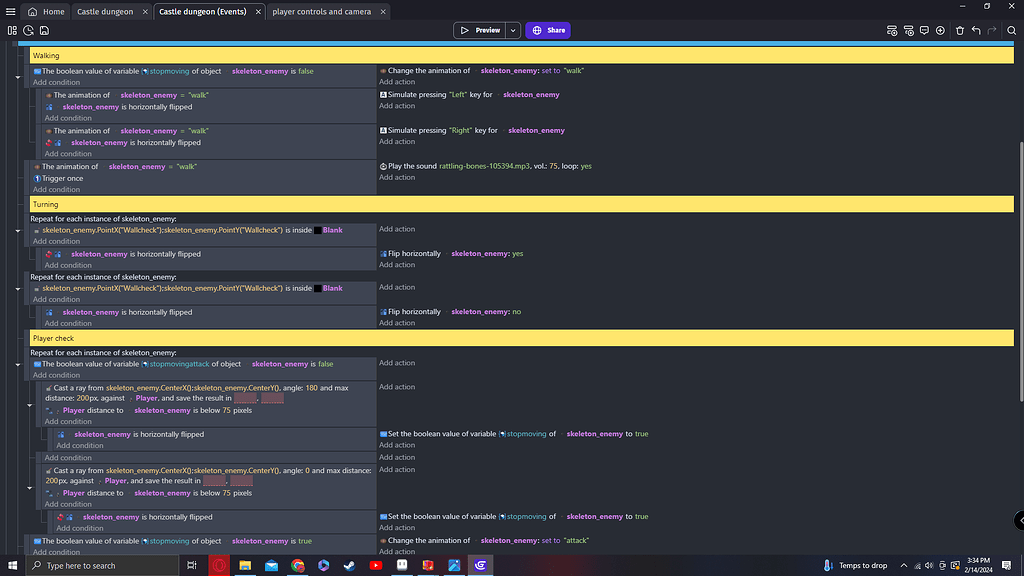Show hidden system tray icons
This screenshot has width=1024, height=576.
904,566
